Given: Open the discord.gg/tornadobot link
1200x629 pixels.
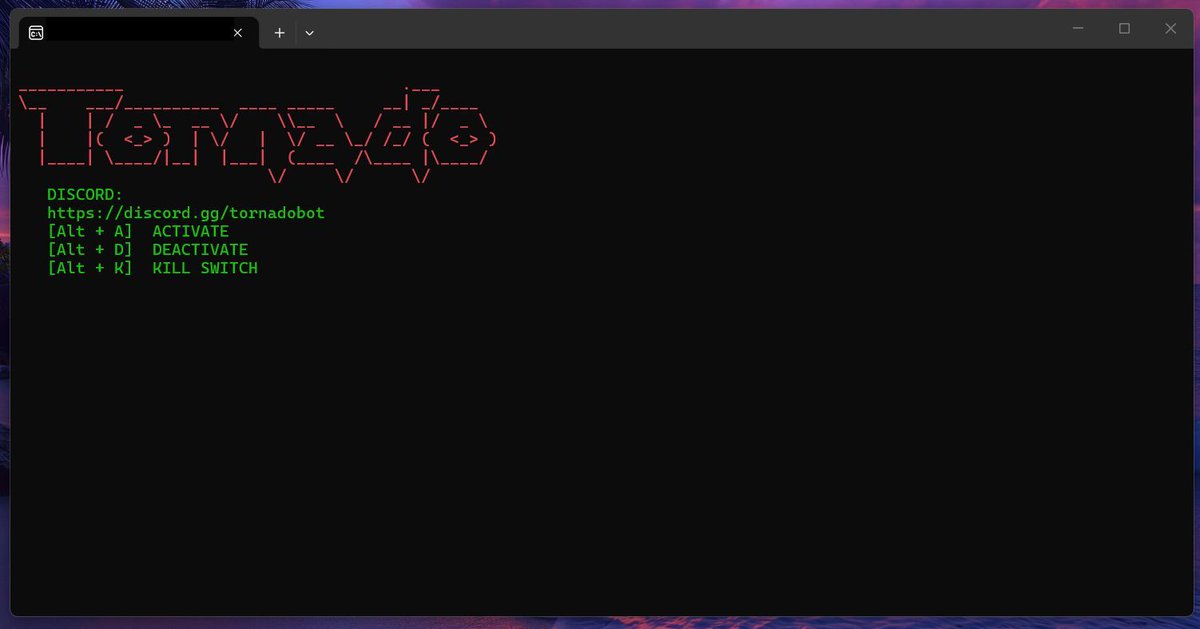Looking at the screenshot, I should coord(186,213).
